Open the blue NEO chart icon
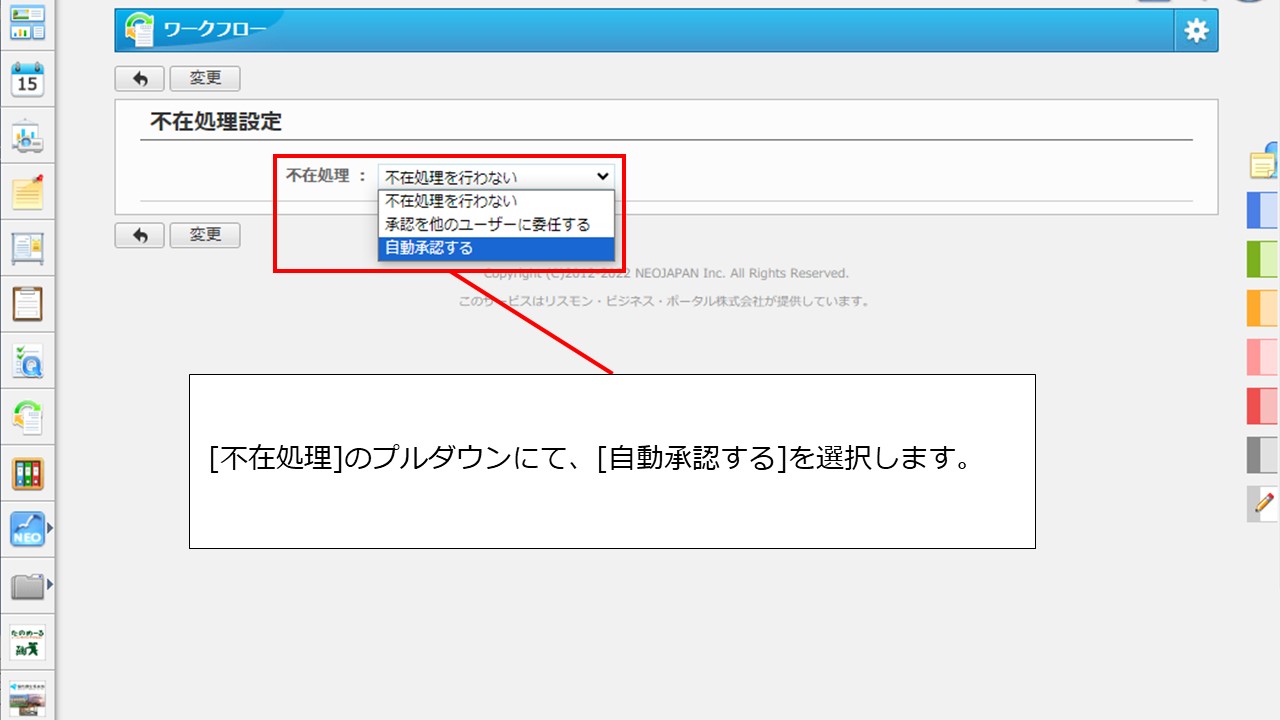 click(x=27, y=529)
